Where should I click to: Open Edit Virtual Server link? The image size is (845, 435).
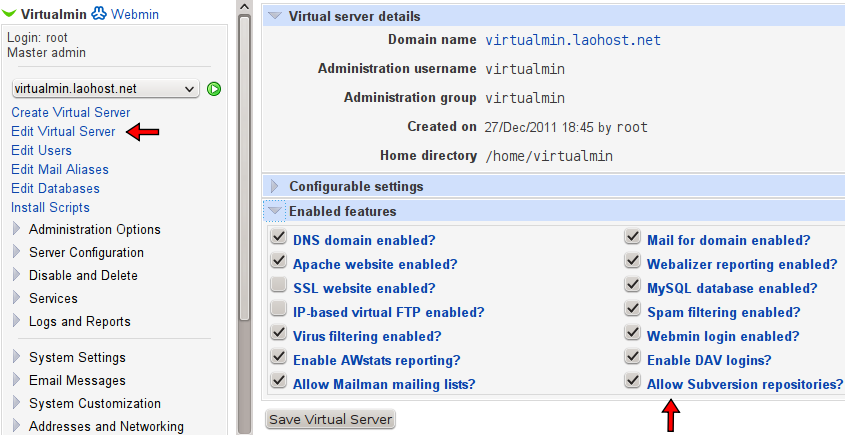coord(63,131)
